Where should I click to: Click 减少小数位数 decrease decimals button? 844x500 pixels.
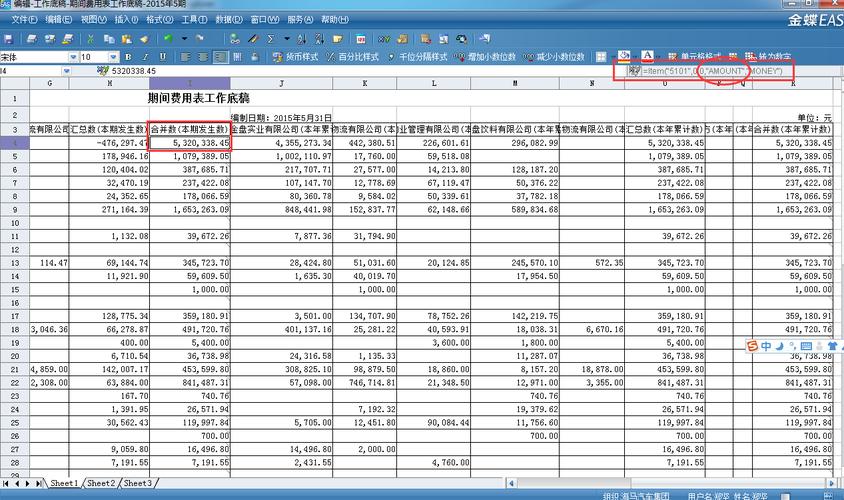coord(554,57)
